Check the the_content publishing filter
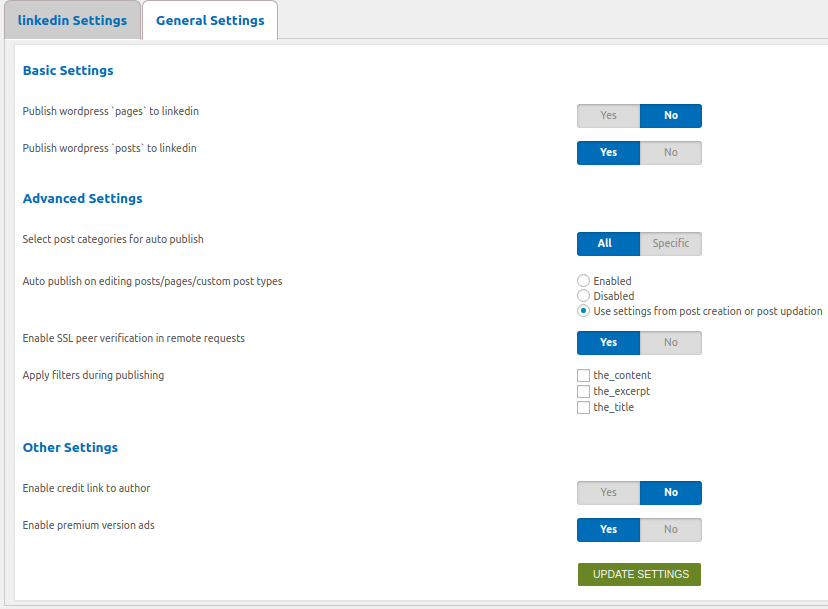The width and height of the screenshot is (828, 609). pyautogui.click(x=583, y=375)
